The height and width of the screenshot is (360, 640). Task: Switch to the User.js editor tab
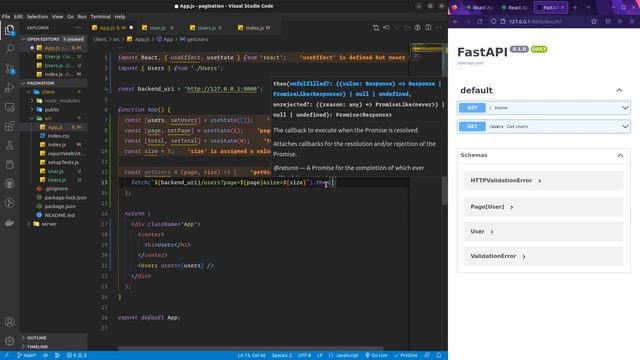[158, 28]
